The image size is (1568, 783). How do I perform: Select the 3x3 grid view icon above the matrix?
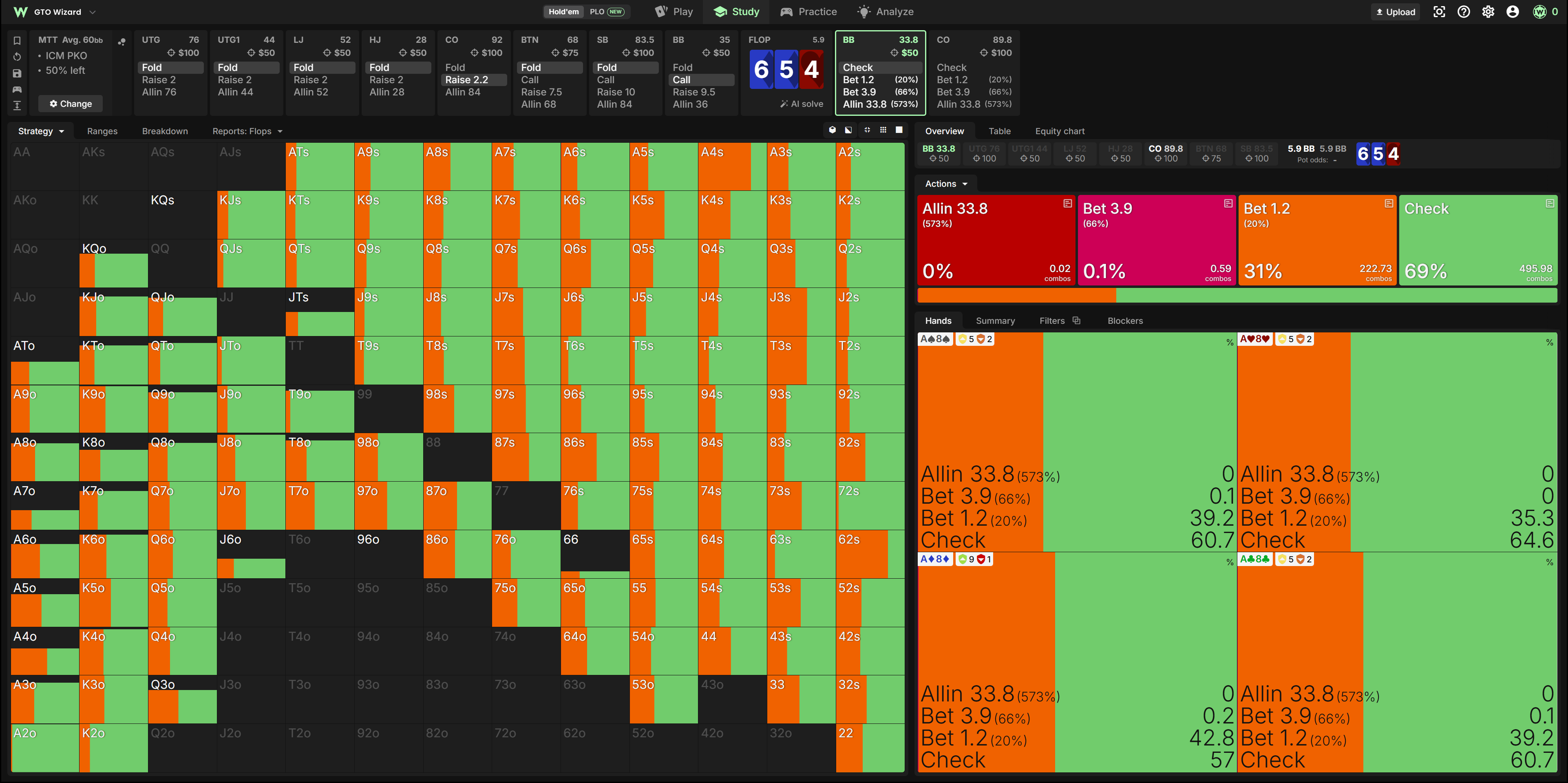(883, 130)
